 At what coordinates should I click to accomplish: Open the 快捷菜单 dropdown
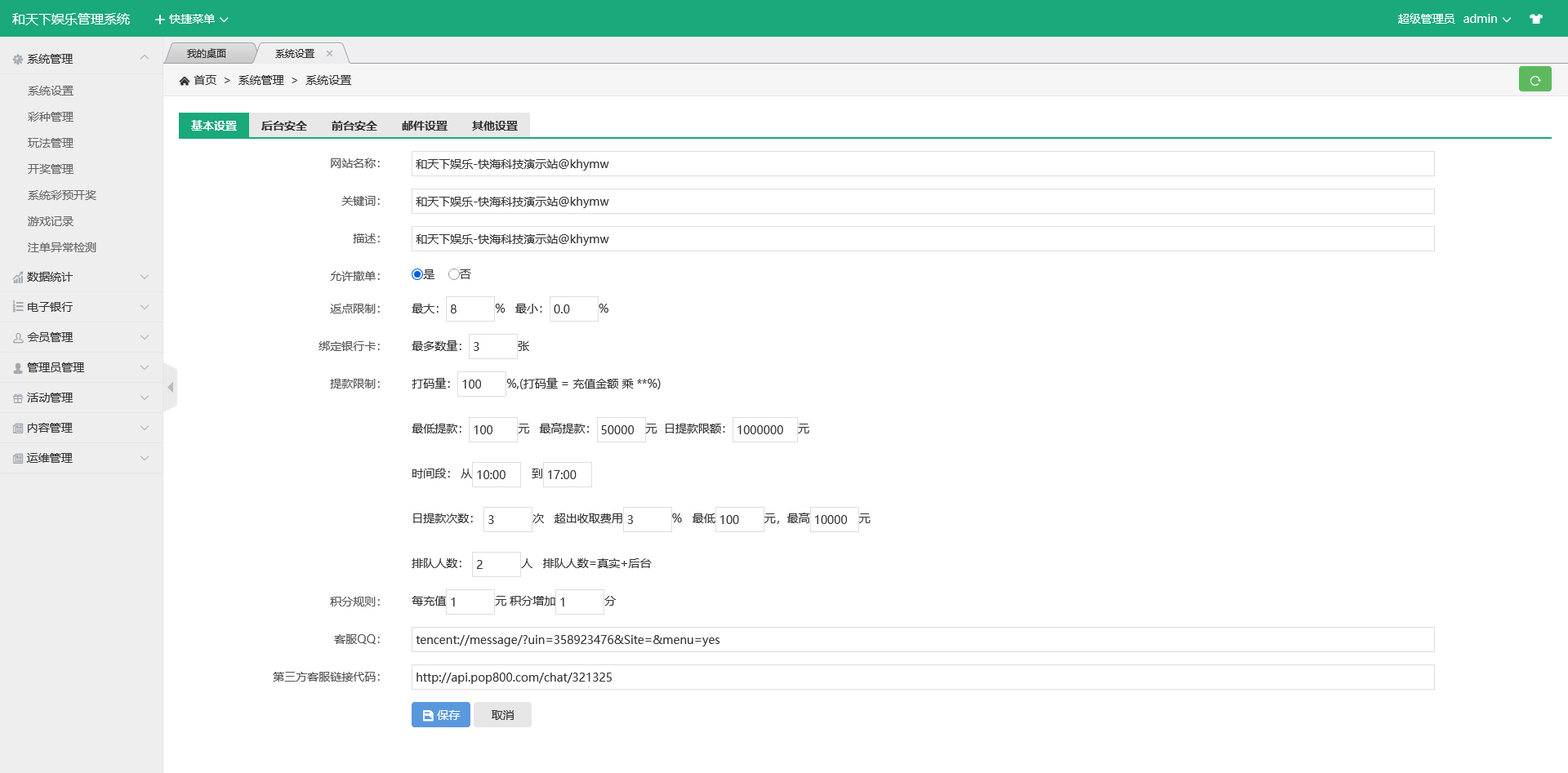192,19
